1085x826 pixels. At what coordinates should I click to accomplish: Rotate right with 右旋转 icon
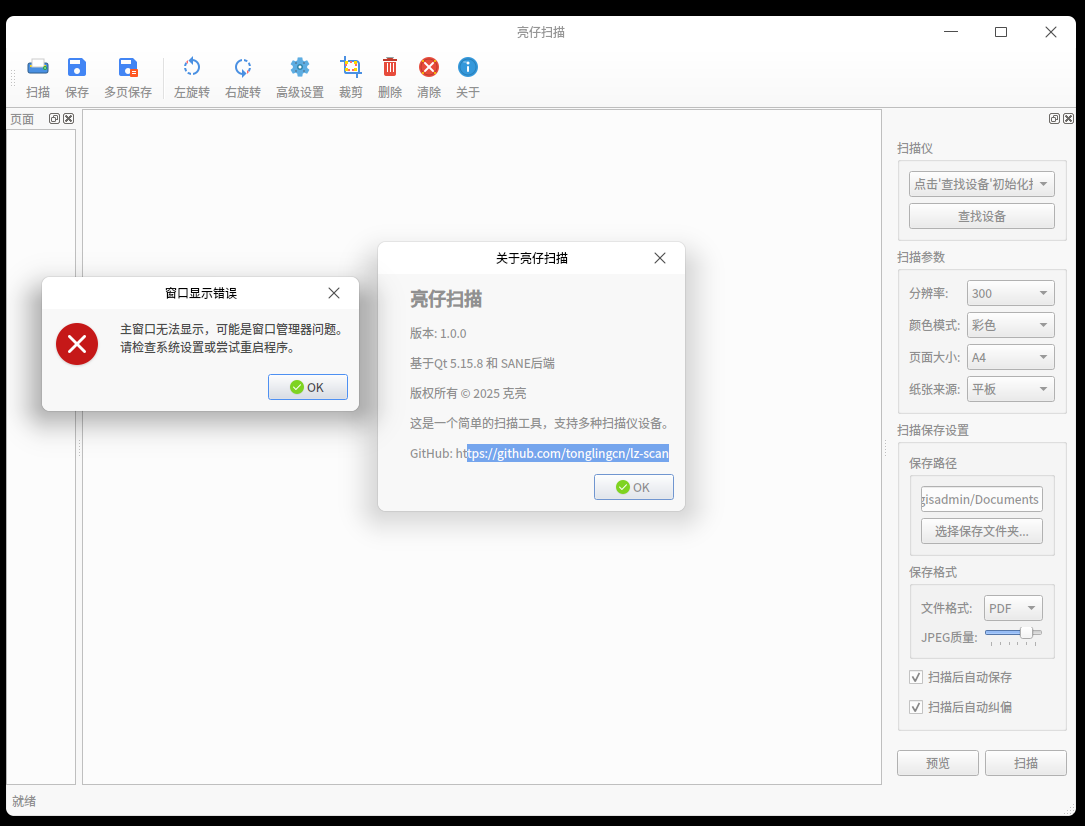pyautogui.click(x=243, y=77)
